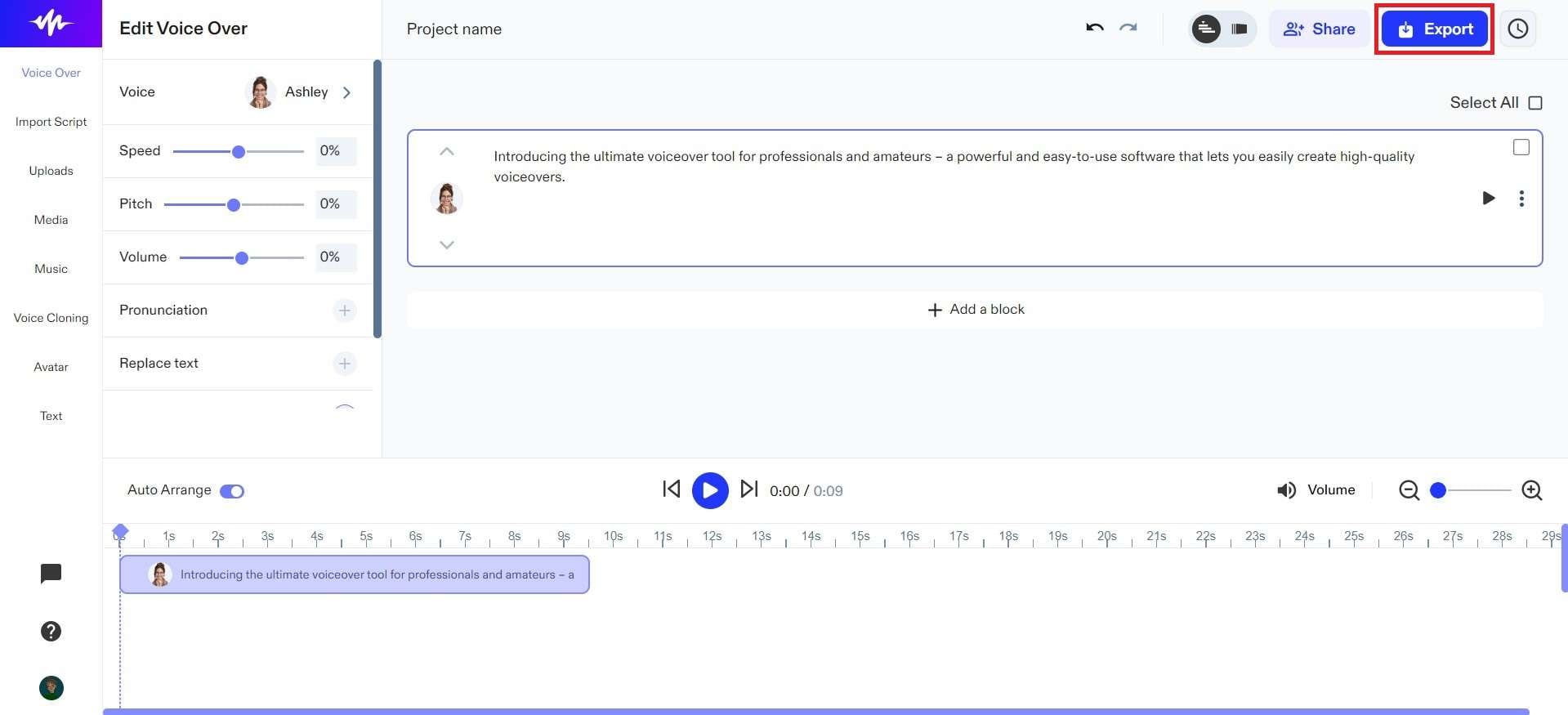Go to Uploads section
Screen dimensions: 1568x715
51,171
